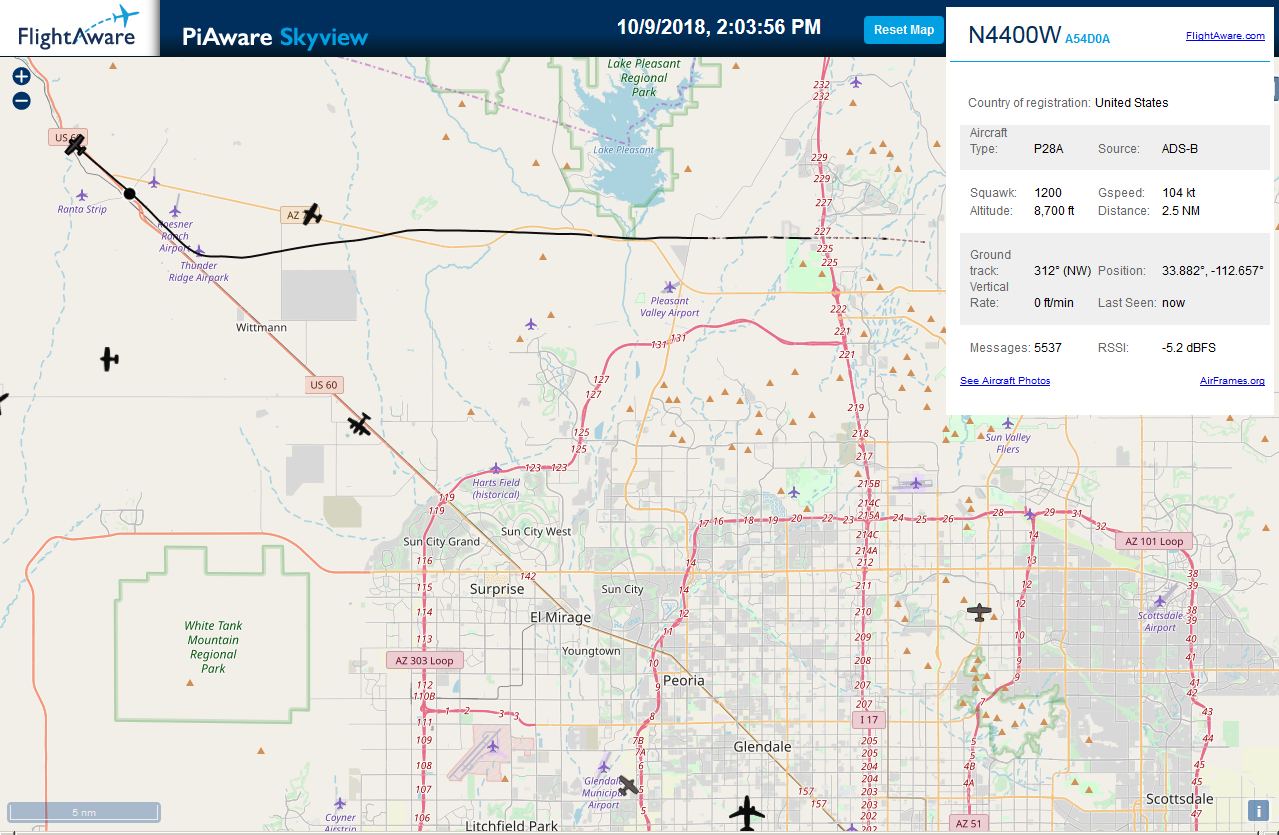Screen dimensions: 1279x835
Task: Select the N4400W aircraft at track's northwest end
Action: [76, 146]
